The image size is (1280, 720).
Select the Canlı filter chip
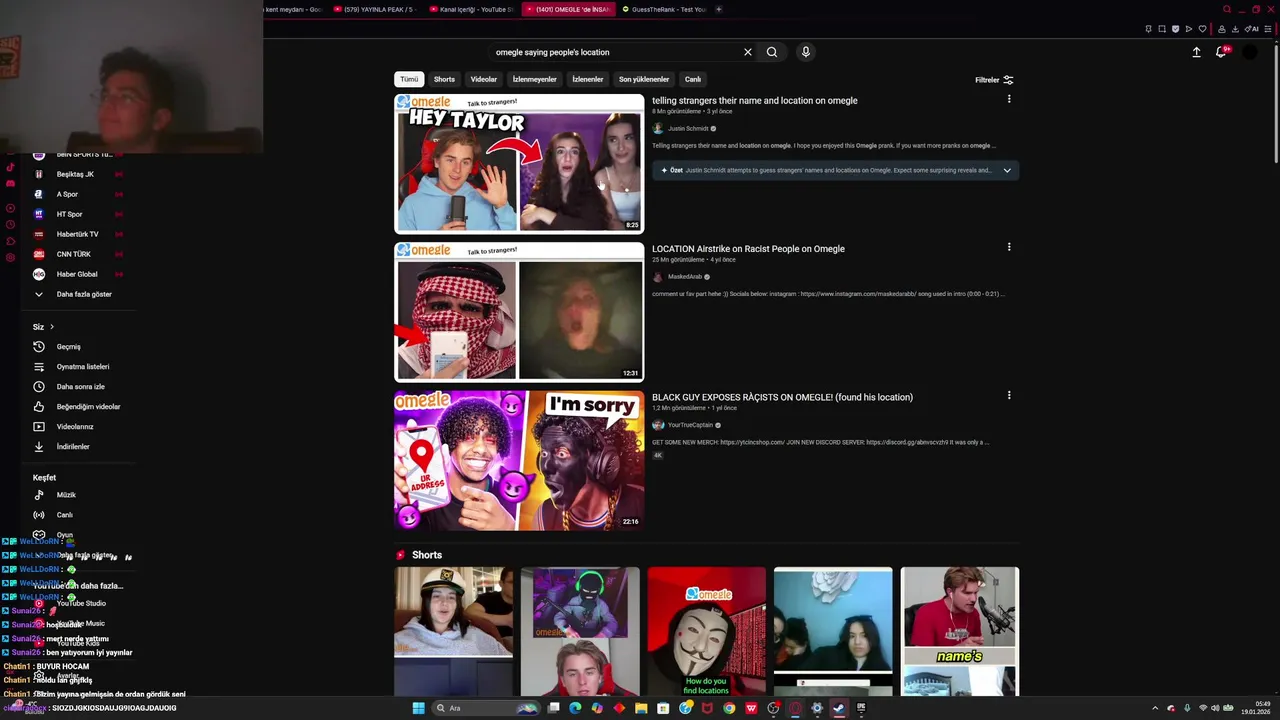coord(692,79)
